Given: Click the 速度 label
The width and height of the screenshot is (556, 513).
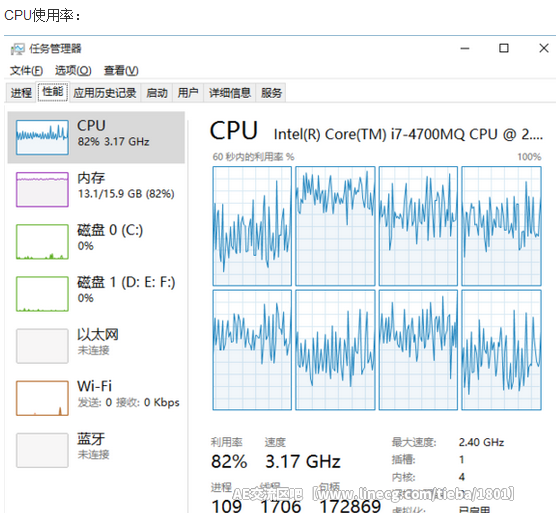Looking at the screenshot, I should click(x=275, y=442).
